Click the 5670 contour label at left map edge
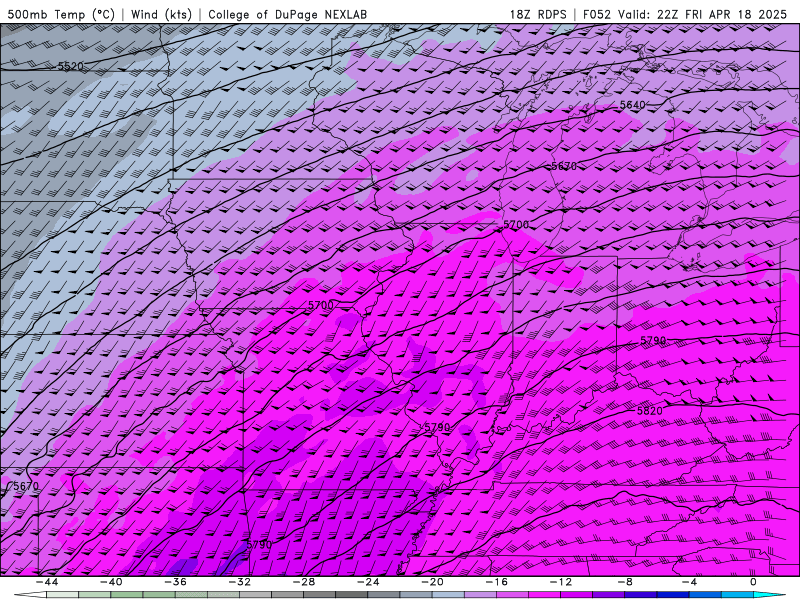This screenshot has height=600, width=800. coord(26,486)
